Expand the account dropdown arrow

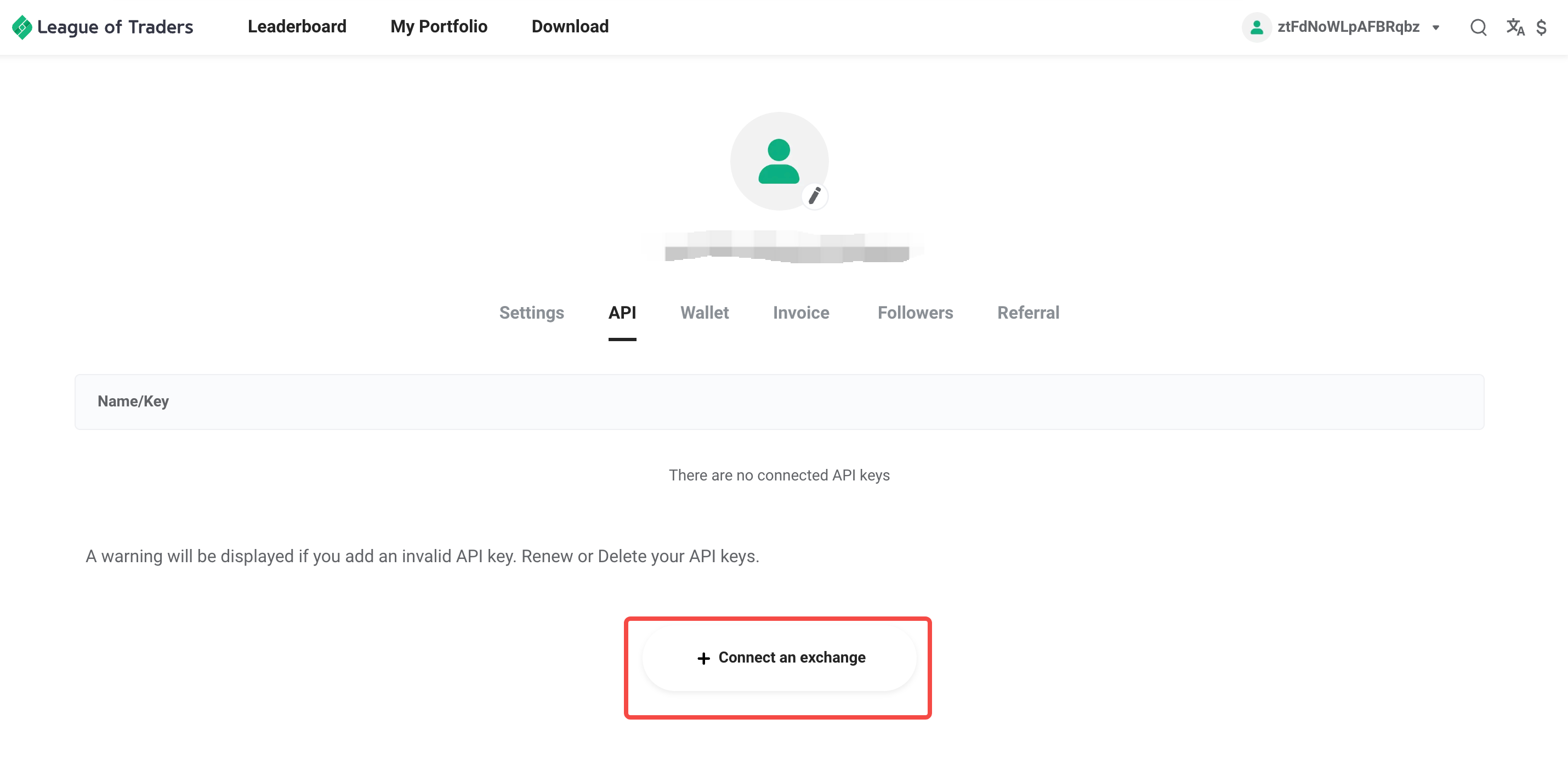1435,27
